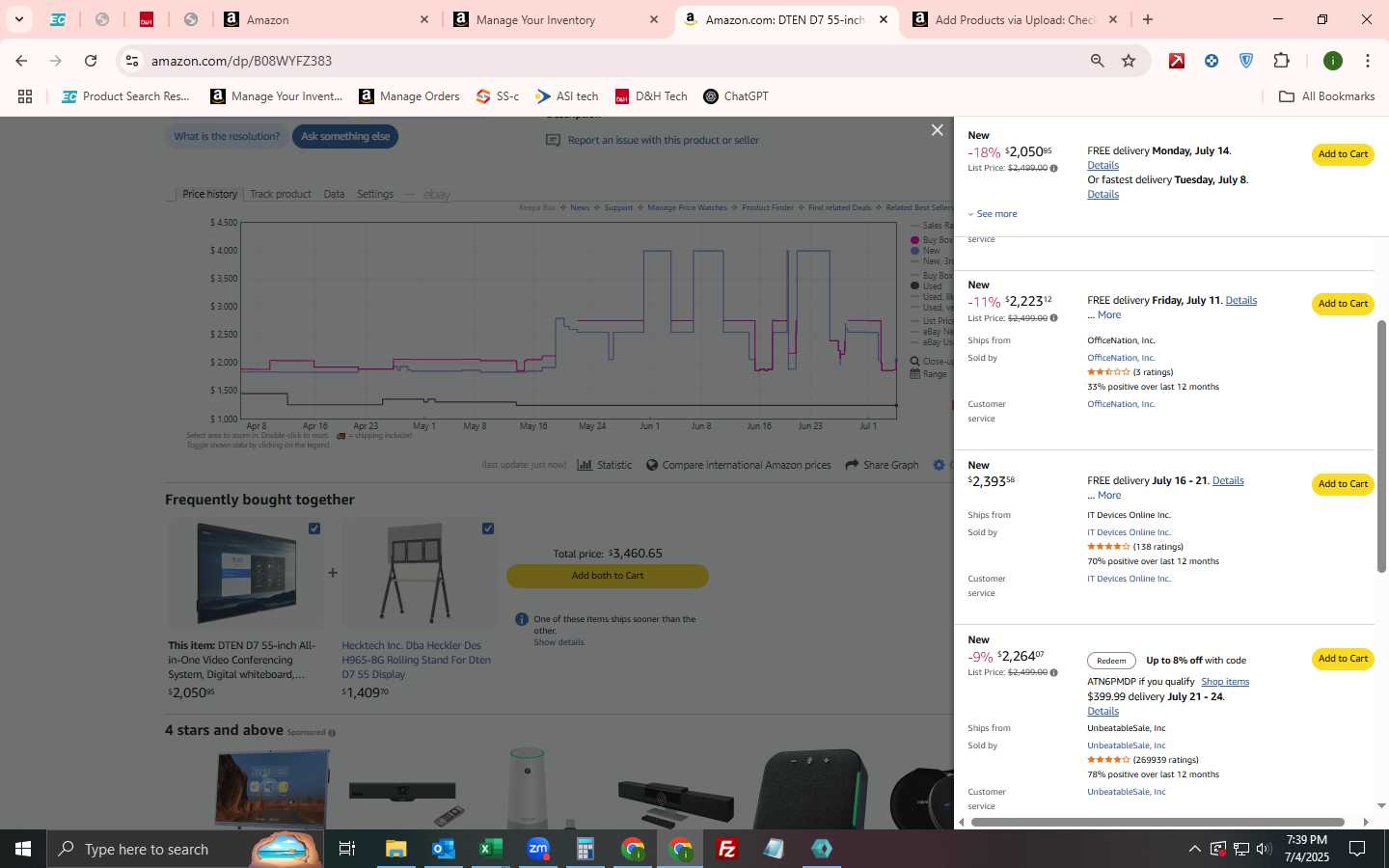Click Show details link
This screenshot has width=1389, height=868.
click(x=558, y=642)
